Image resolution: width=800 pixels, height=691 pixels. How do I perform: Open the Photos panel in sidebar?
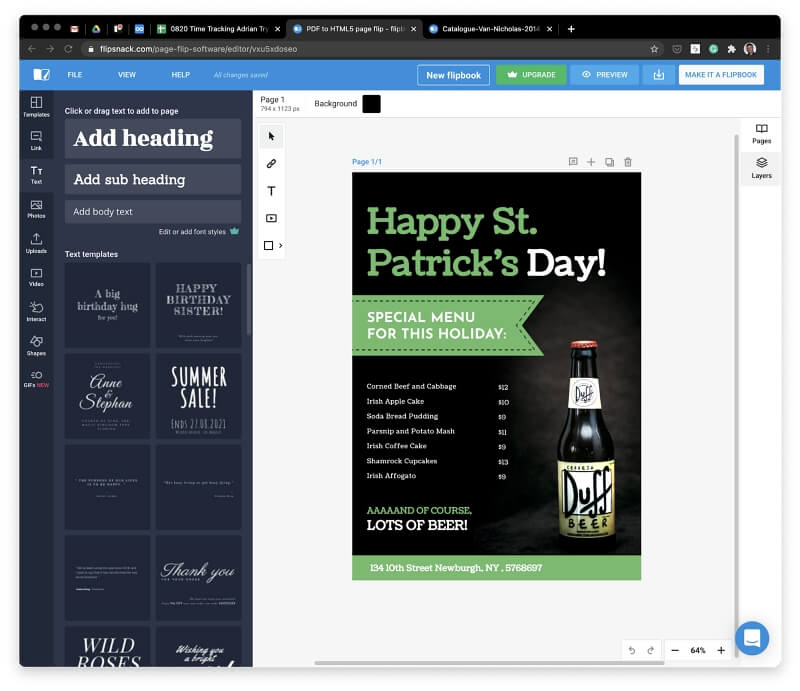click(x=36, y=209)
